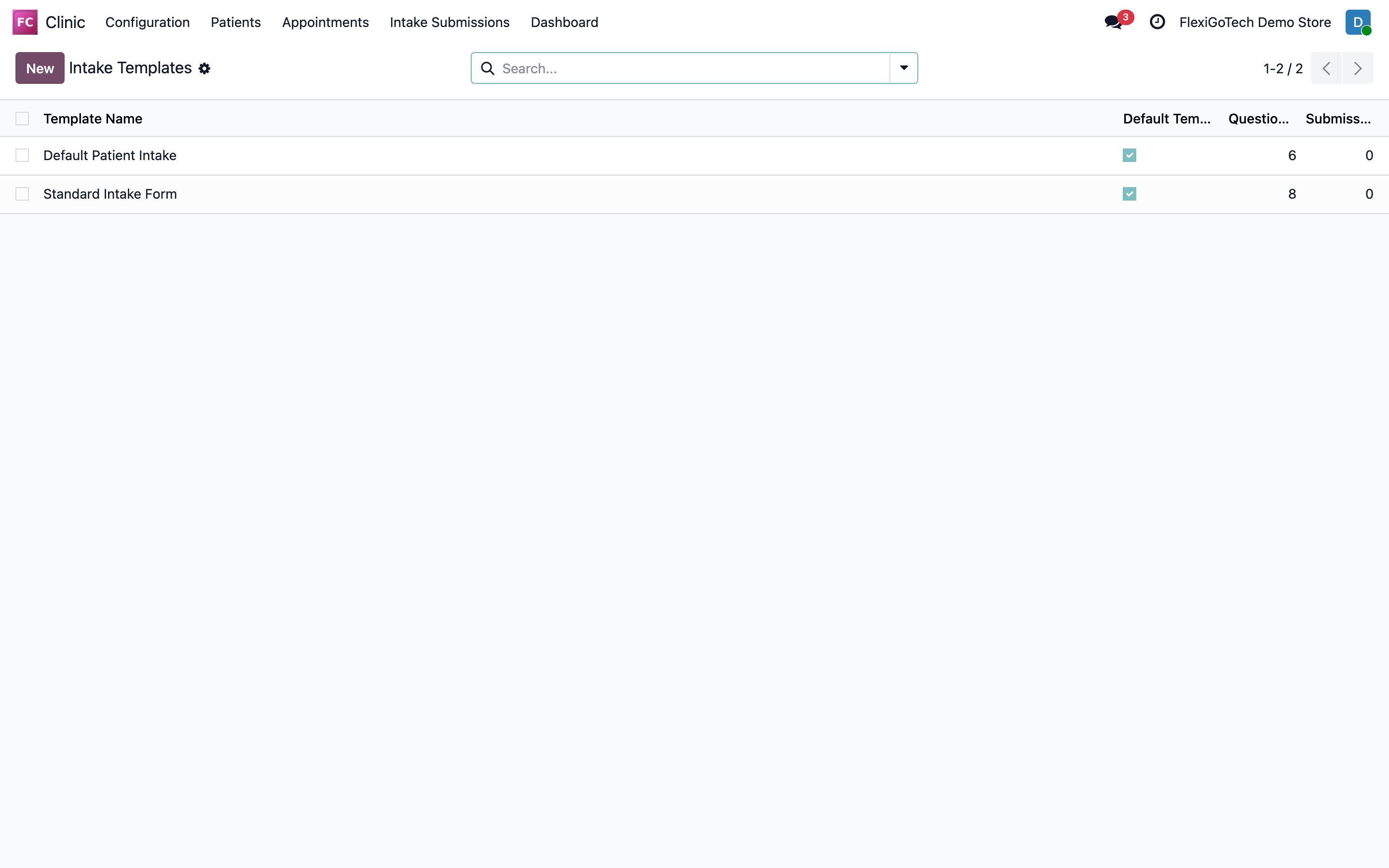Toggle the select-all header checkbox
Image resolution: width=1389 pixels, height=868 pixels.
click(22, 119)
